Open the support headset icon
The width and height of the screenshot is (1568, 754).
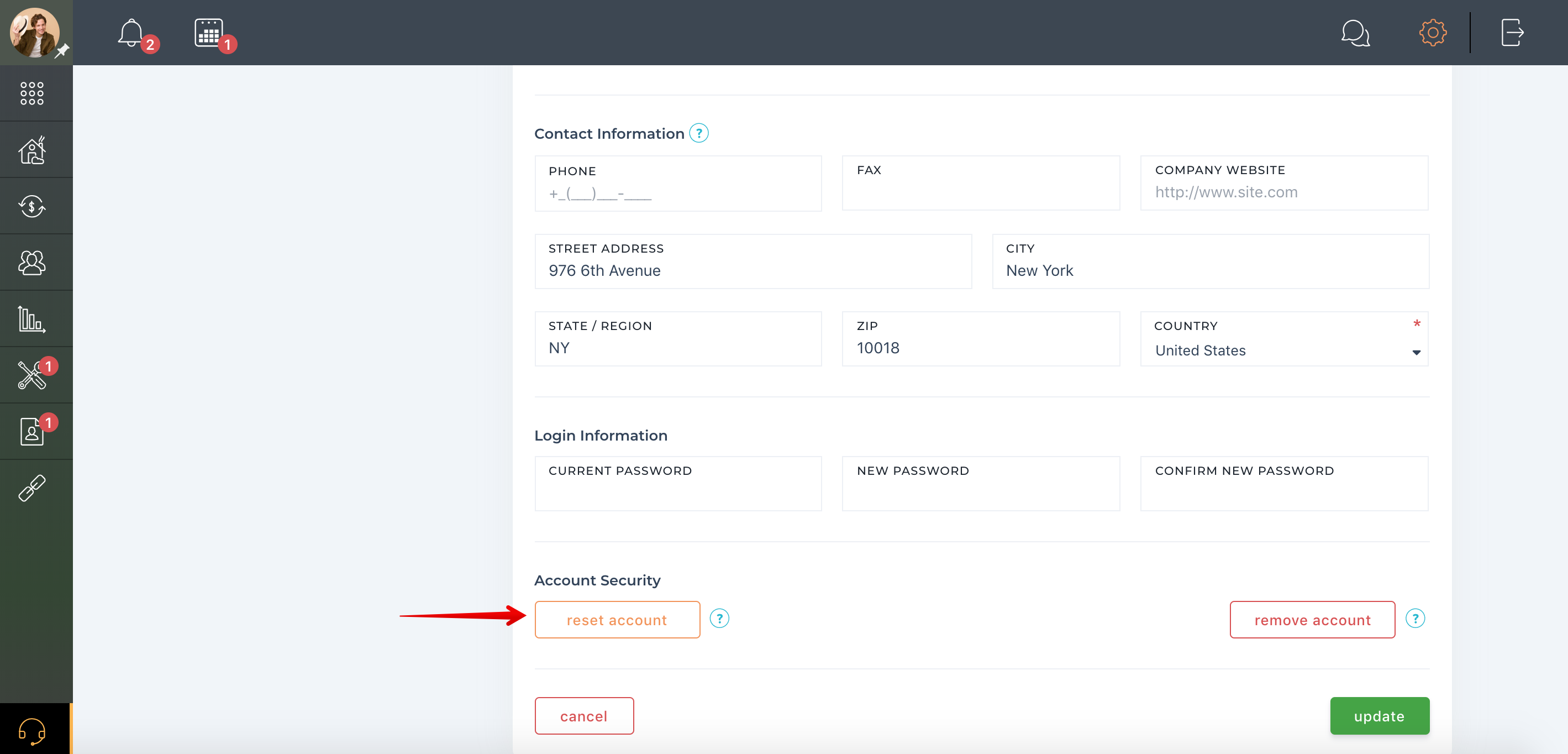(31, 730)
